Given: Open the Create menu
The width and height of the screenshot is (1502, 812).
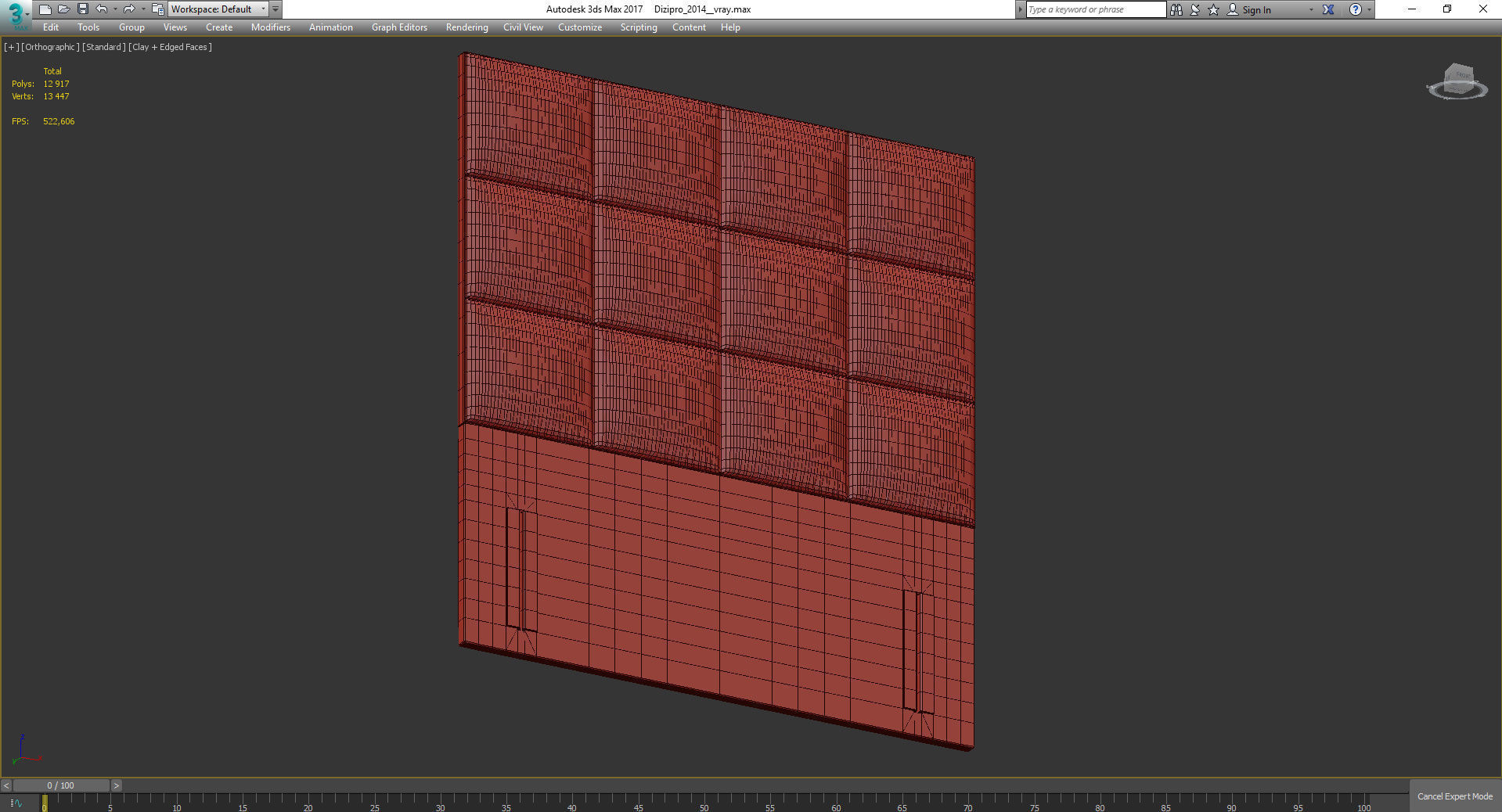Looking at the screenshot, I should point(219,27).
